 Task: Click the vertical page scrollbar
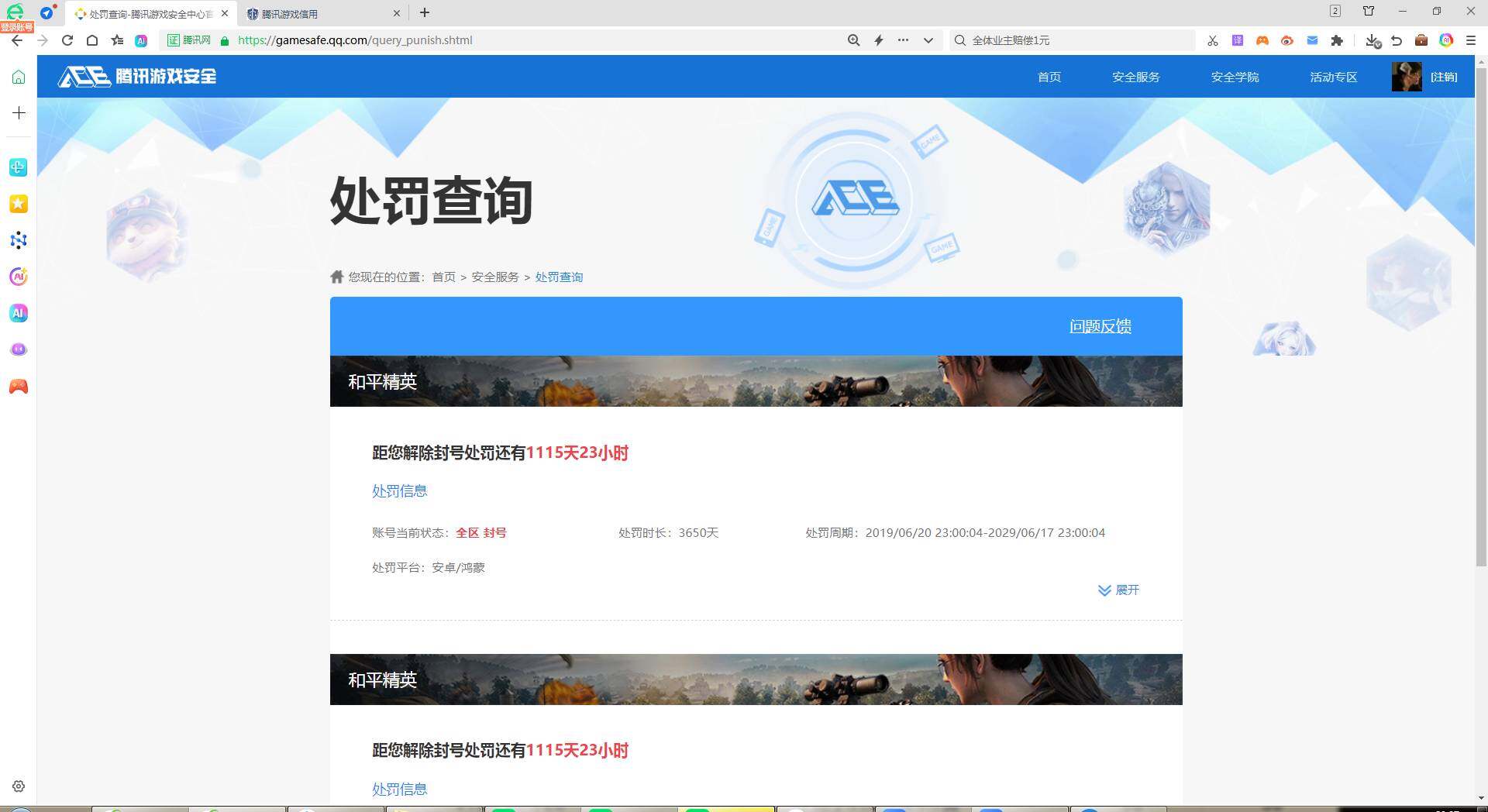click(1481, 318)
